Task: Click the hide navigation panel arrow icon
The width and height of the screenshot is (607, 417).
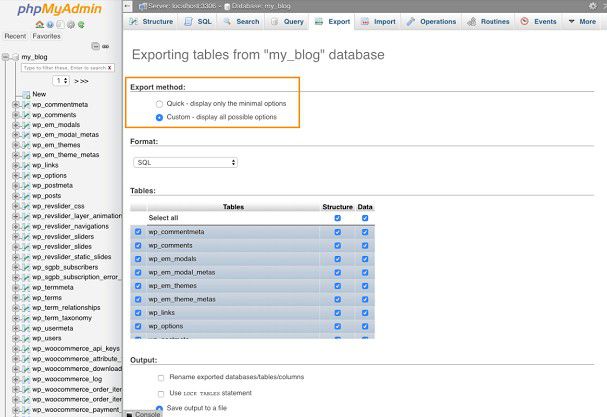Action: (x=128, y=6)
